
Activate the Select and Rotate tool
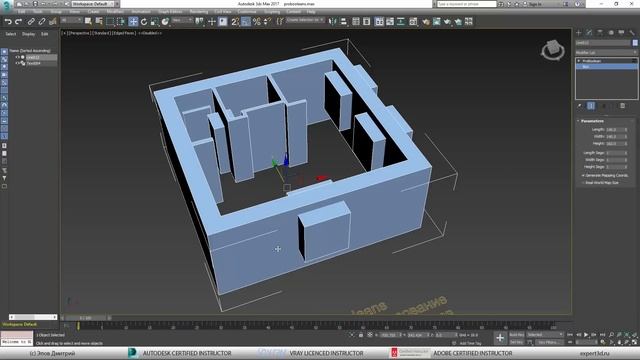click(144, 22)
